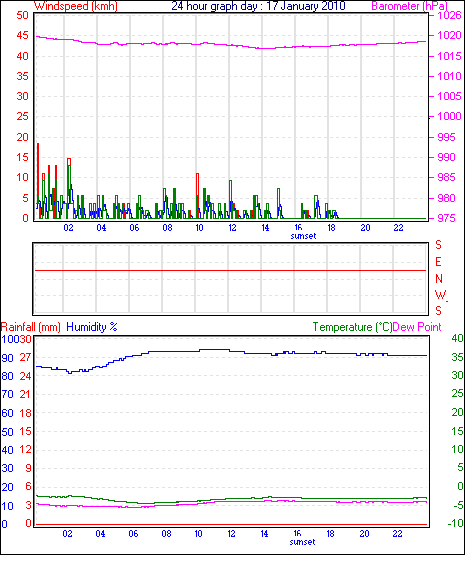Click barometer axis value 995

[x=447, y=137]
